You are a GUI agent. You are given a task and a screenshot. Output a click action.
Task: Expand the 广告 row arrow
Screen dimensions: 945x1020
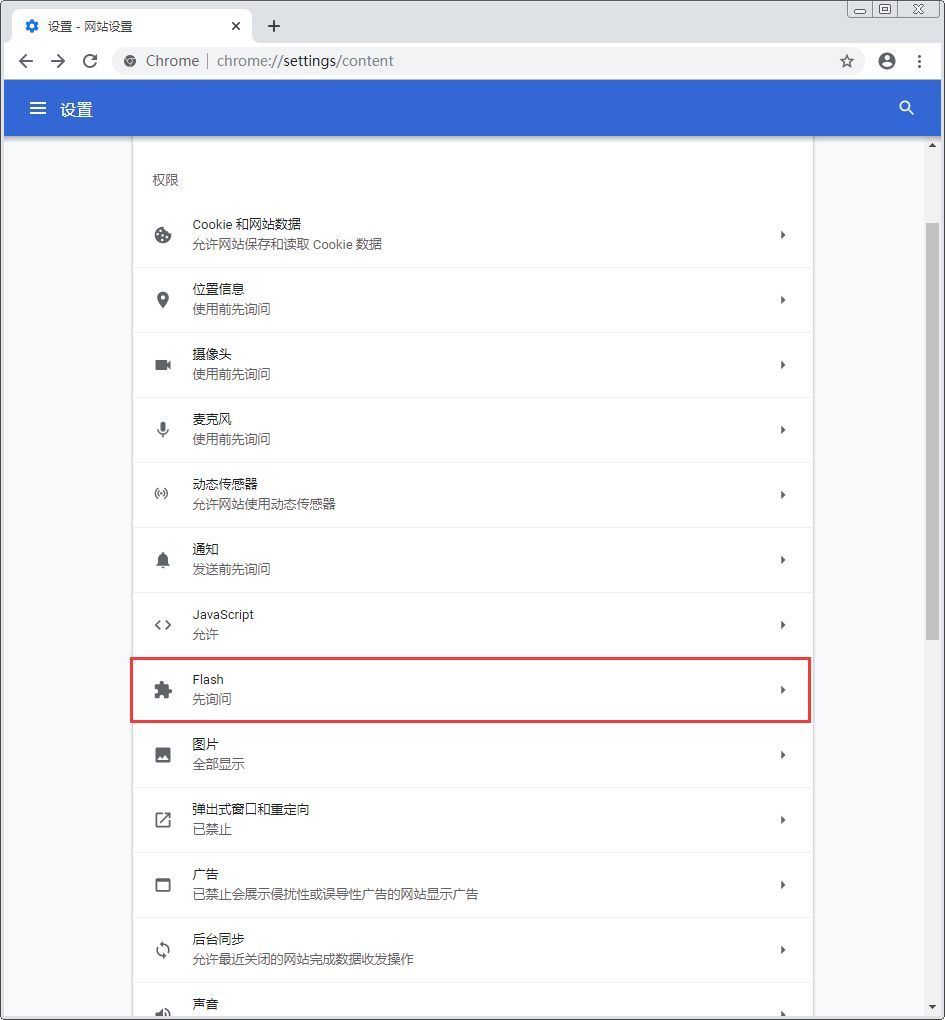point(782,885)
